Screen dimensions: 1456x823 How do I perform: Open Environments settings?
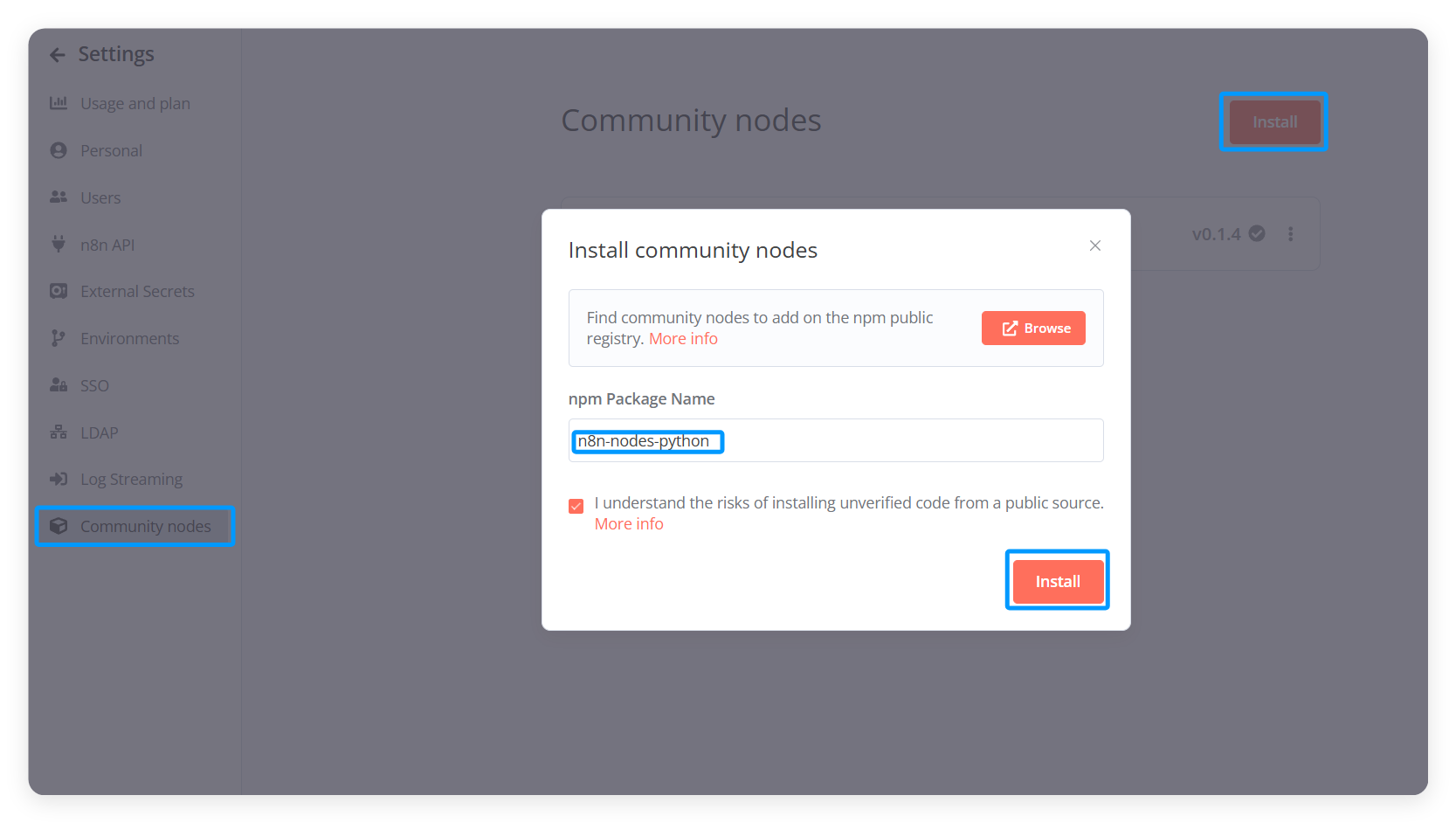coord(129,338)
